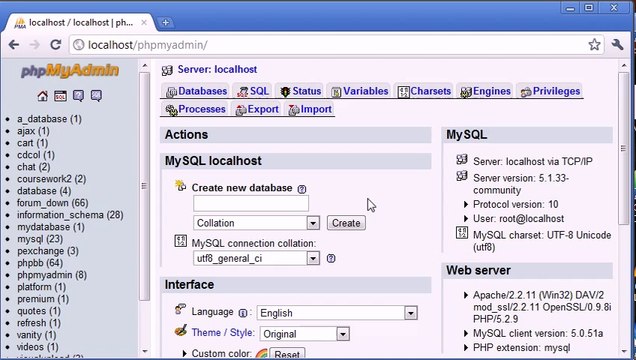Open utf8_general_ci connection collation dropdown

[x=256, y=258]
